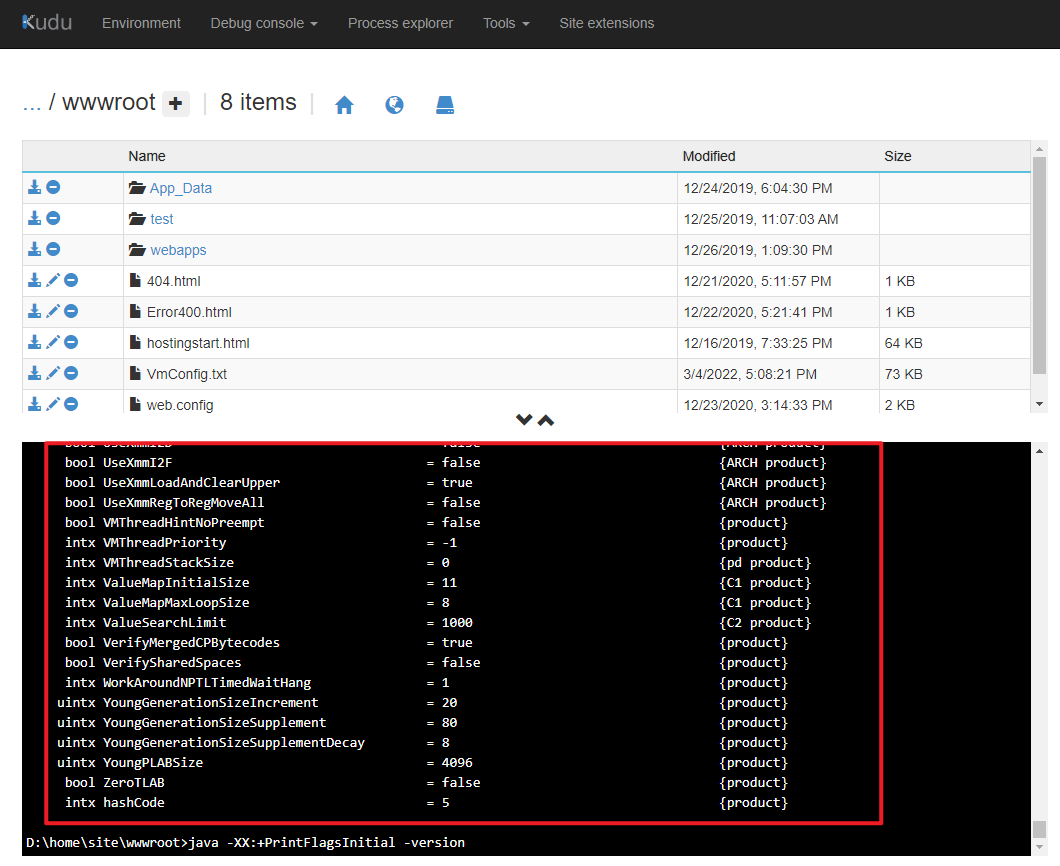Click the system drive icon
Image resolution: width=1060 pixels, height=866 pixels.
point(445,105)
